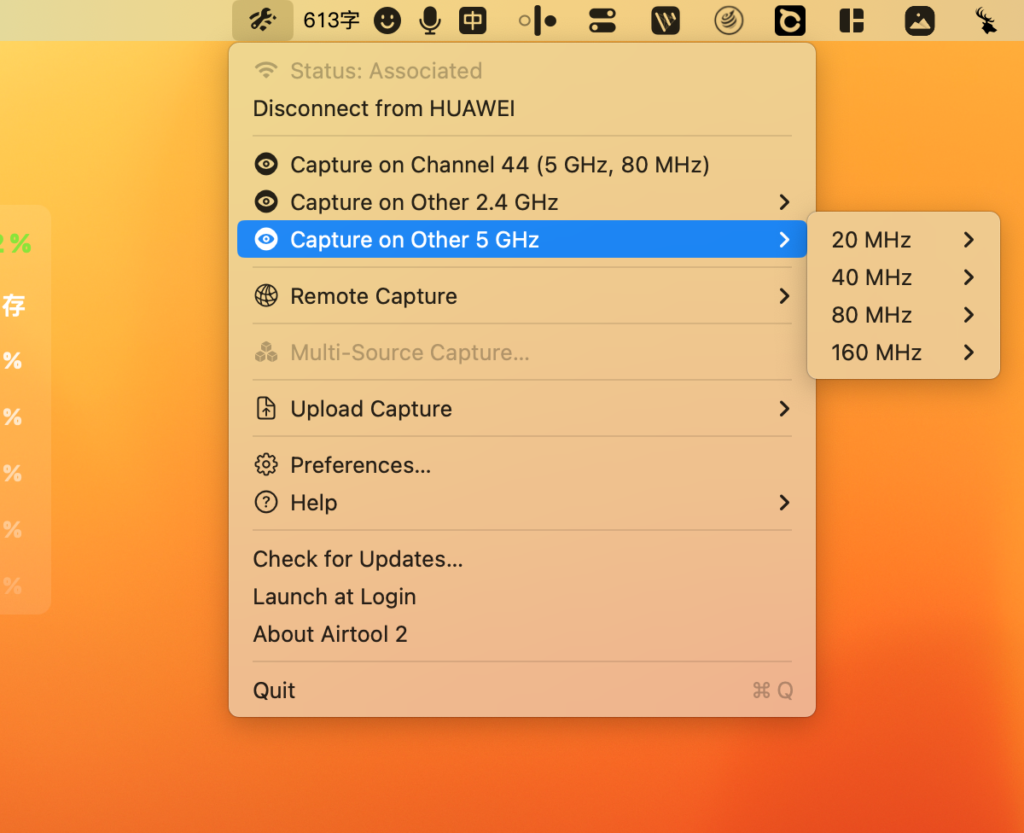The width and height of the screenshot is (1024, 833).
Task: Click the deer-shaped menu bar icon
Action: pyautogui.click(x=985, y=20)
